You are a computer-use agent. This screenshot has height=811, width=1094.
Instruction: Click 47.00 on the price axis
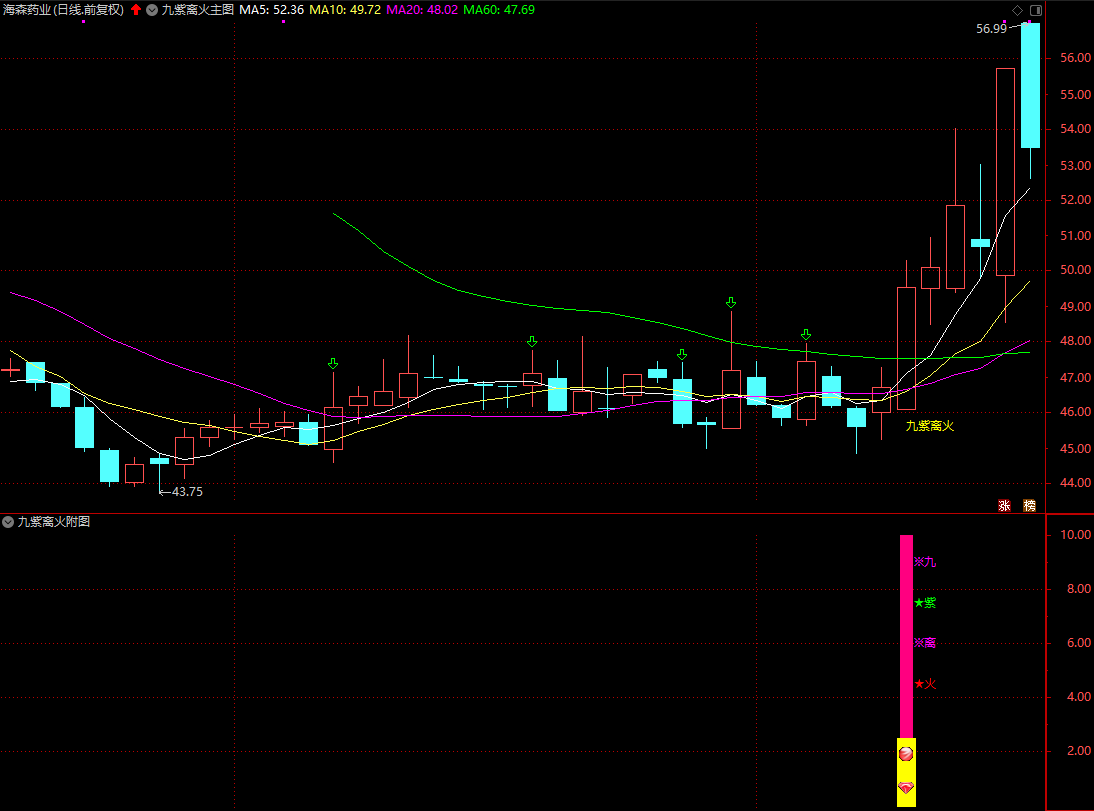[x=1075, y=378]
